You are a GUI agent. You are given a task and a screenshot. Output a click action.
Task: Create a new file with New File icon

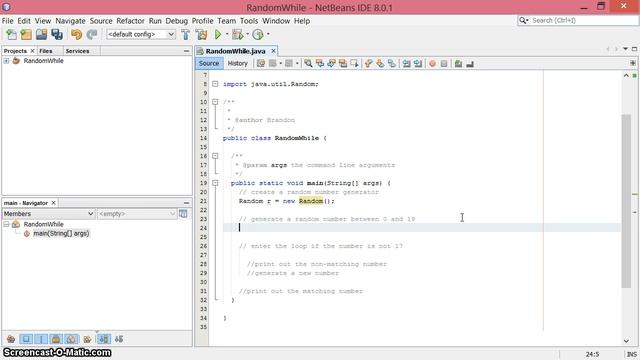[x=11, y=35]
